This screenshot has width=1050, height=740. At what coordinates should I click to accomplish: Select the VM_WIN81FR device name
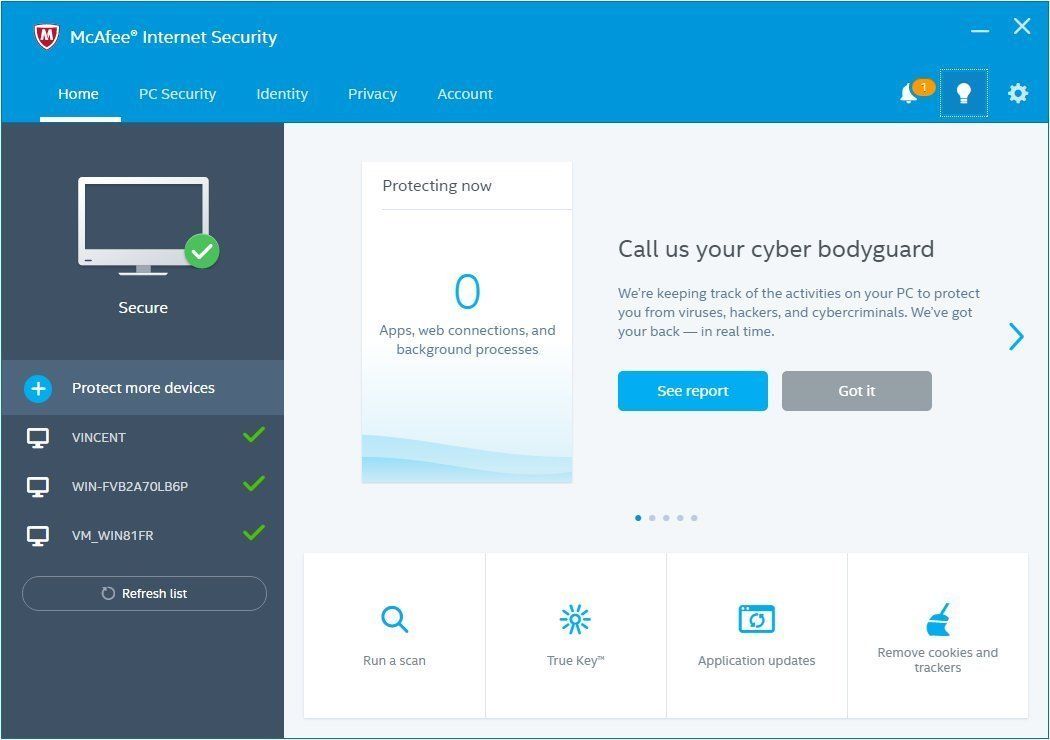click(112, 536)
